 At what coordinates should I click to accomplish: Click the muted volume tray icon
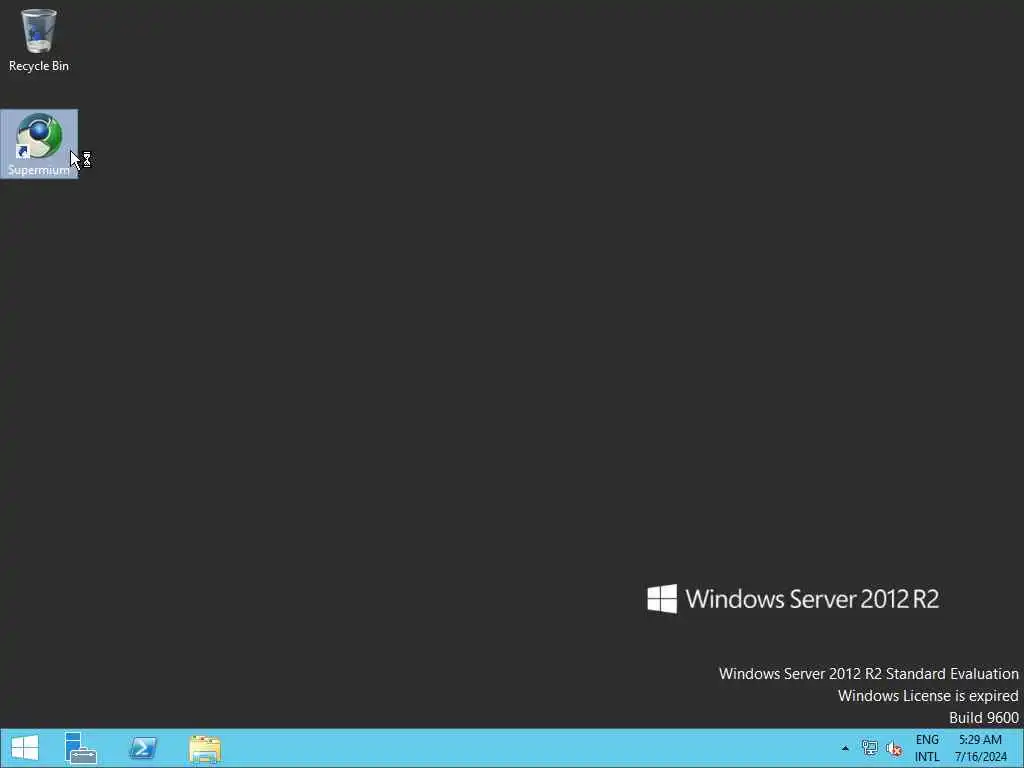pos(893,748)
